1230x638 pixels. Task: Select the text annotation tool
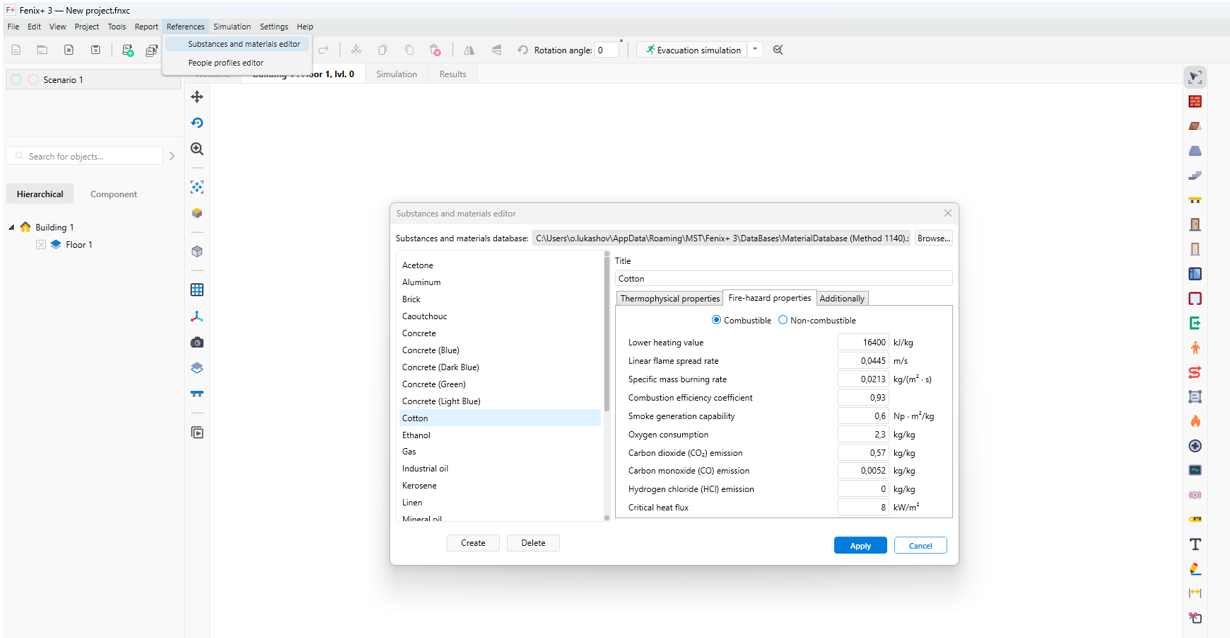point(1194,544)
